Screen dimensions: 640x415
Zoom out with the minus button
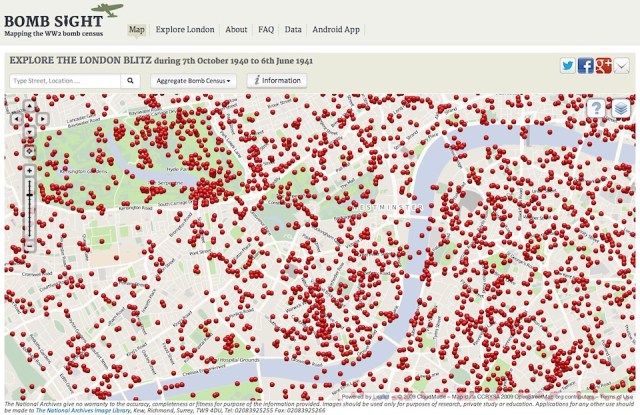pyautogui.click(x=29, y=246)
